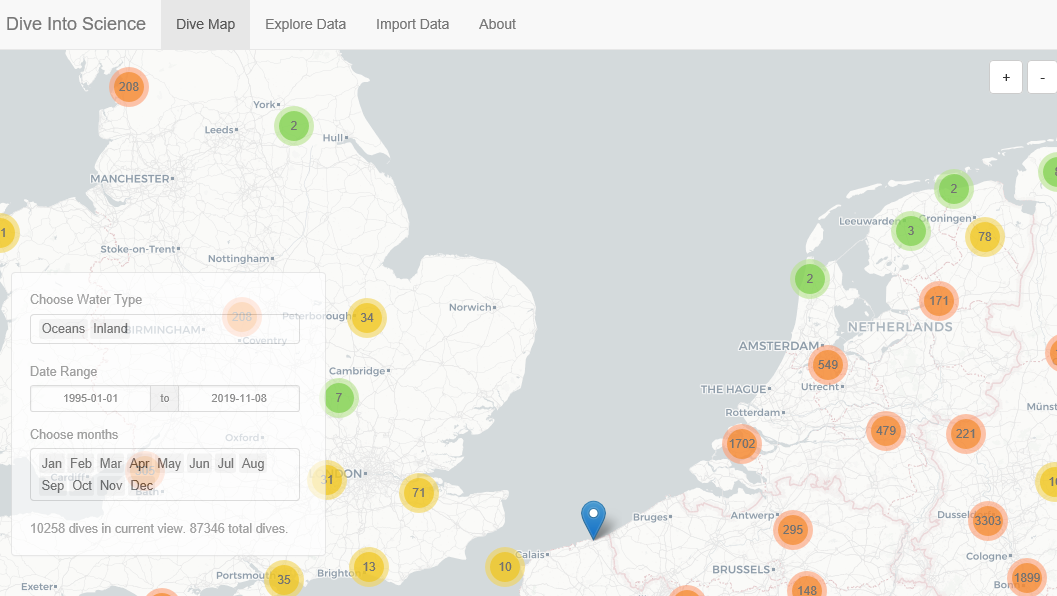Select the 295 cluster near Antwerp

793,529
